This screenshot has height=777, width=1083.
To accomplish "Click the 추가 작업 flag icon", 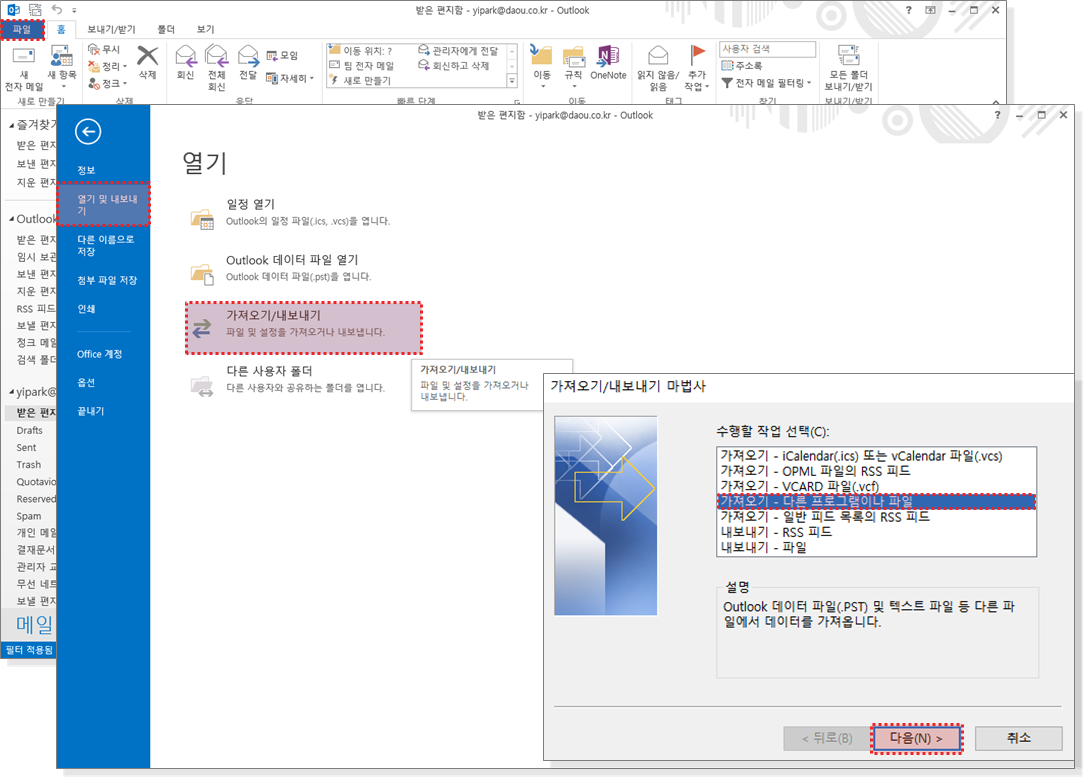I will pyautogui.click(x=696, y=56).
